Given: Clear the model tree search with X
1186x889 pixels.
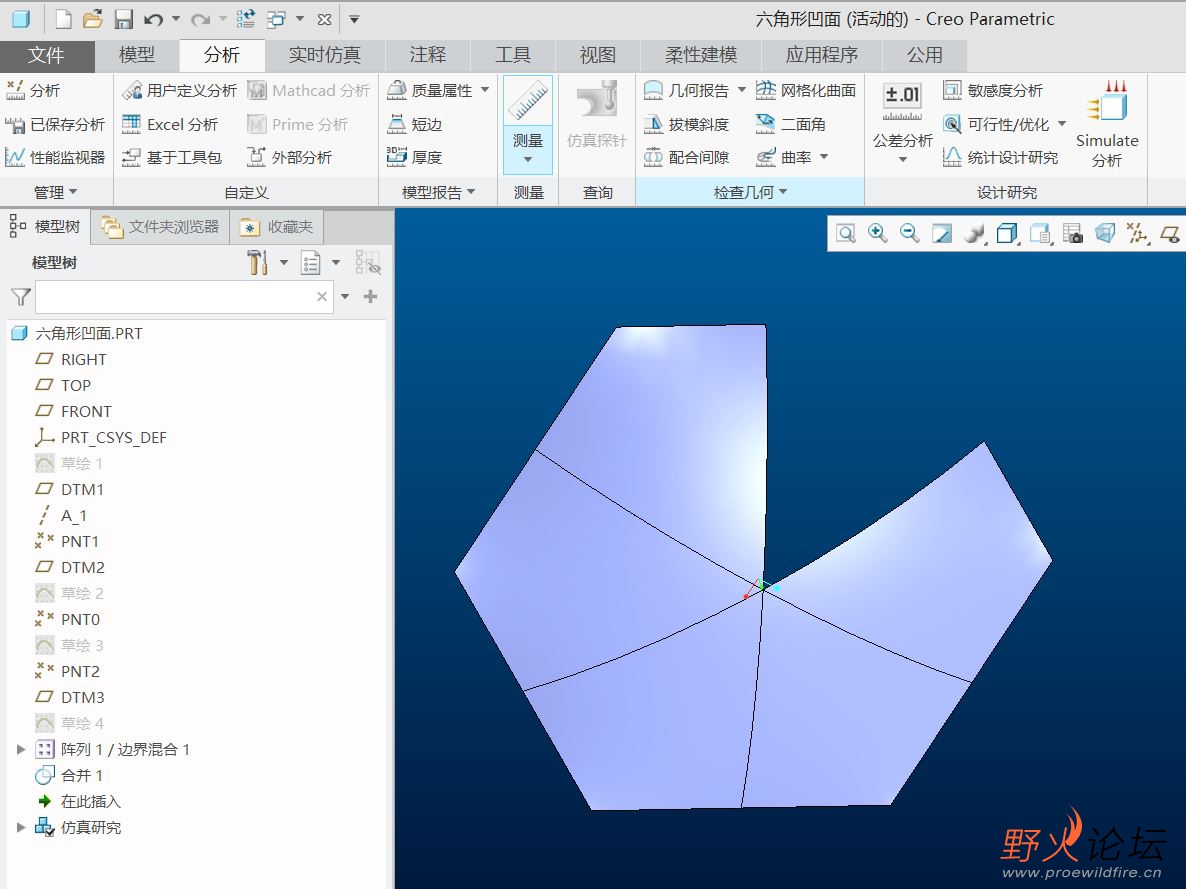Looking at the screenshot, I should pos(322,297).
